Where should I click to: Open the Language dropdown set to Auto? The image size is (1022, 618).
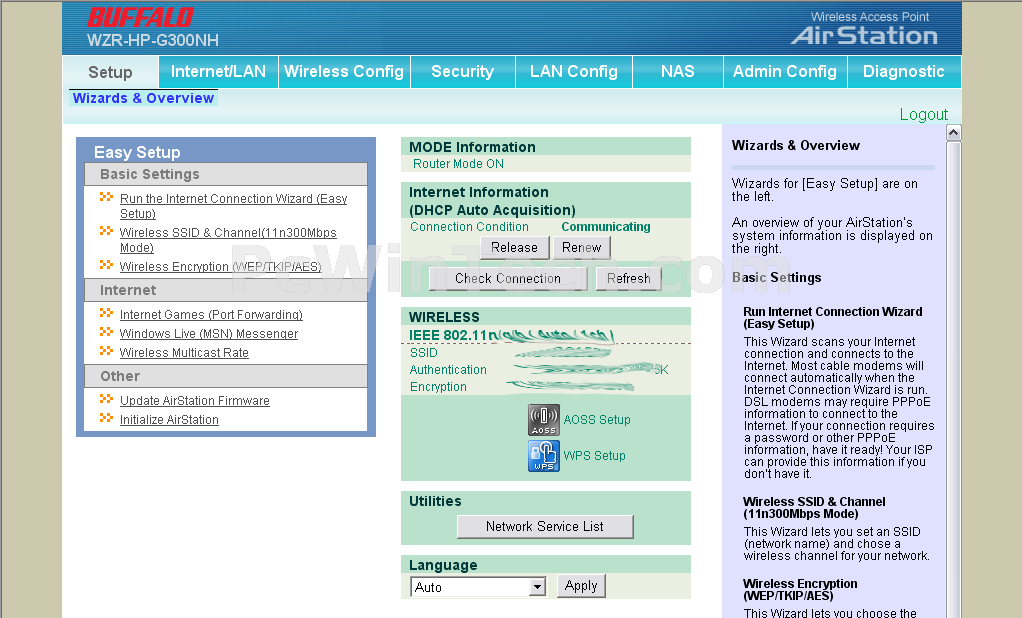pos(537,587)
